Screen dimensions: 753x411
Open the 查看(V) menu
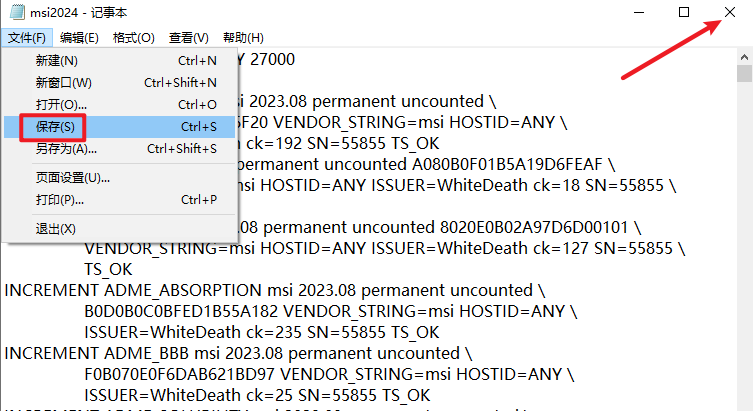pyautogui.click(x=188, y=38)
